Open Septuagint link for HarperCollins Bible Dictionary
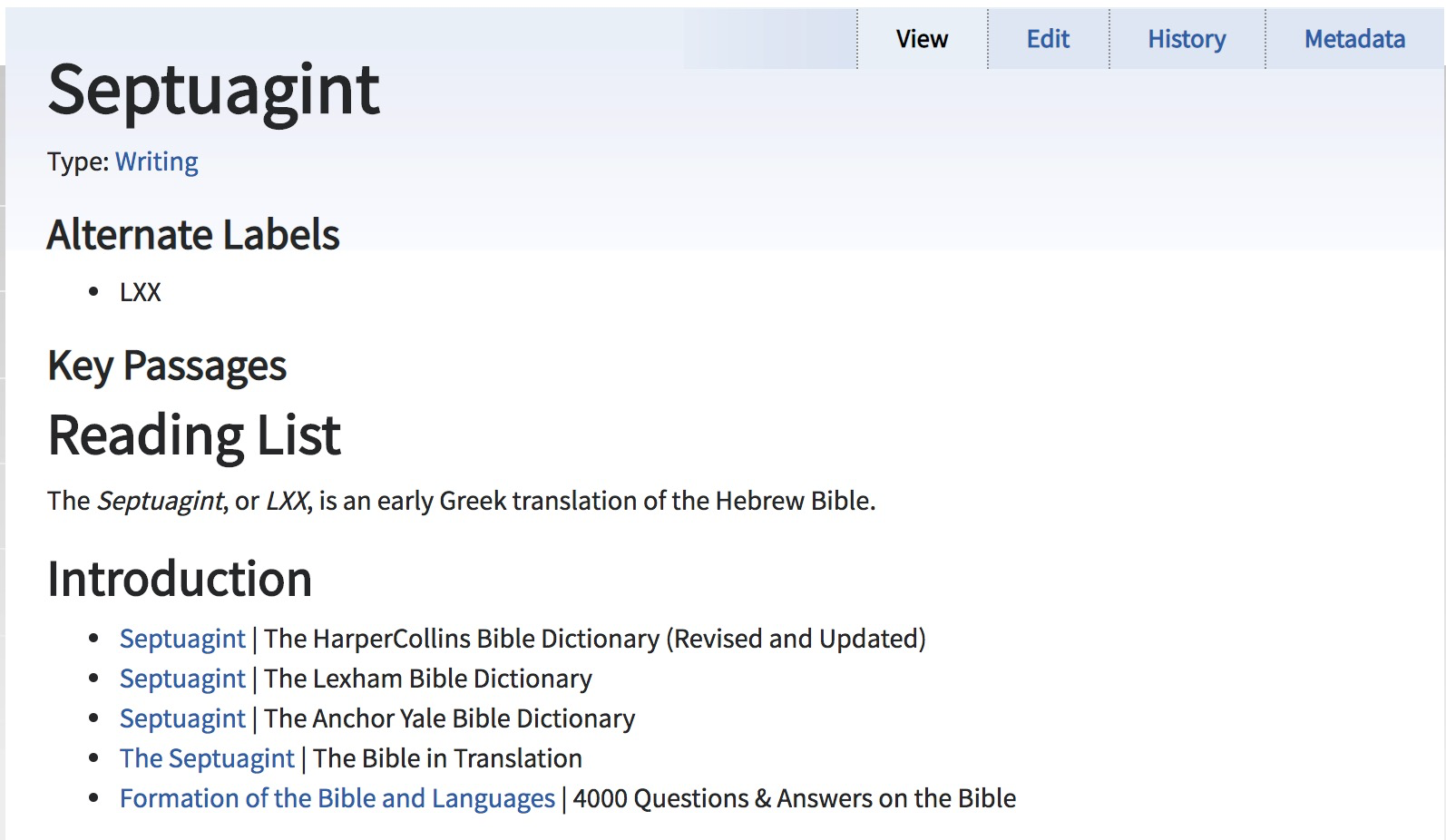The image size is (1446, 840). [x=182, y=639]
